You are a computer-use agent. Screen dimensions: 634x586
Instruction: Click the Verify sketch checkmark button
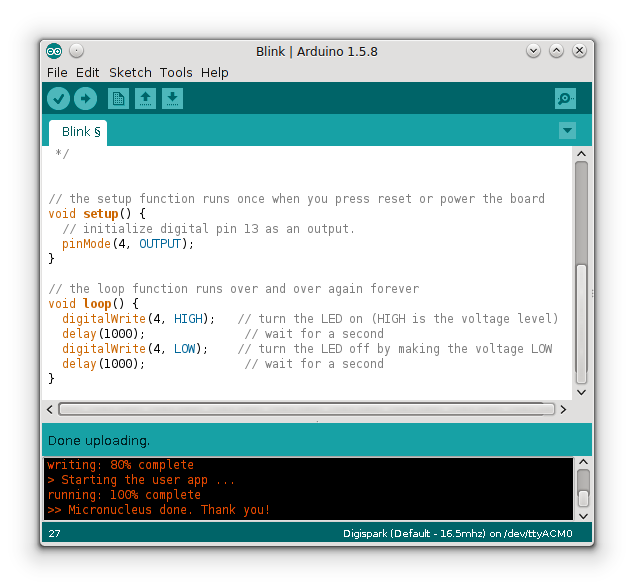59,99
